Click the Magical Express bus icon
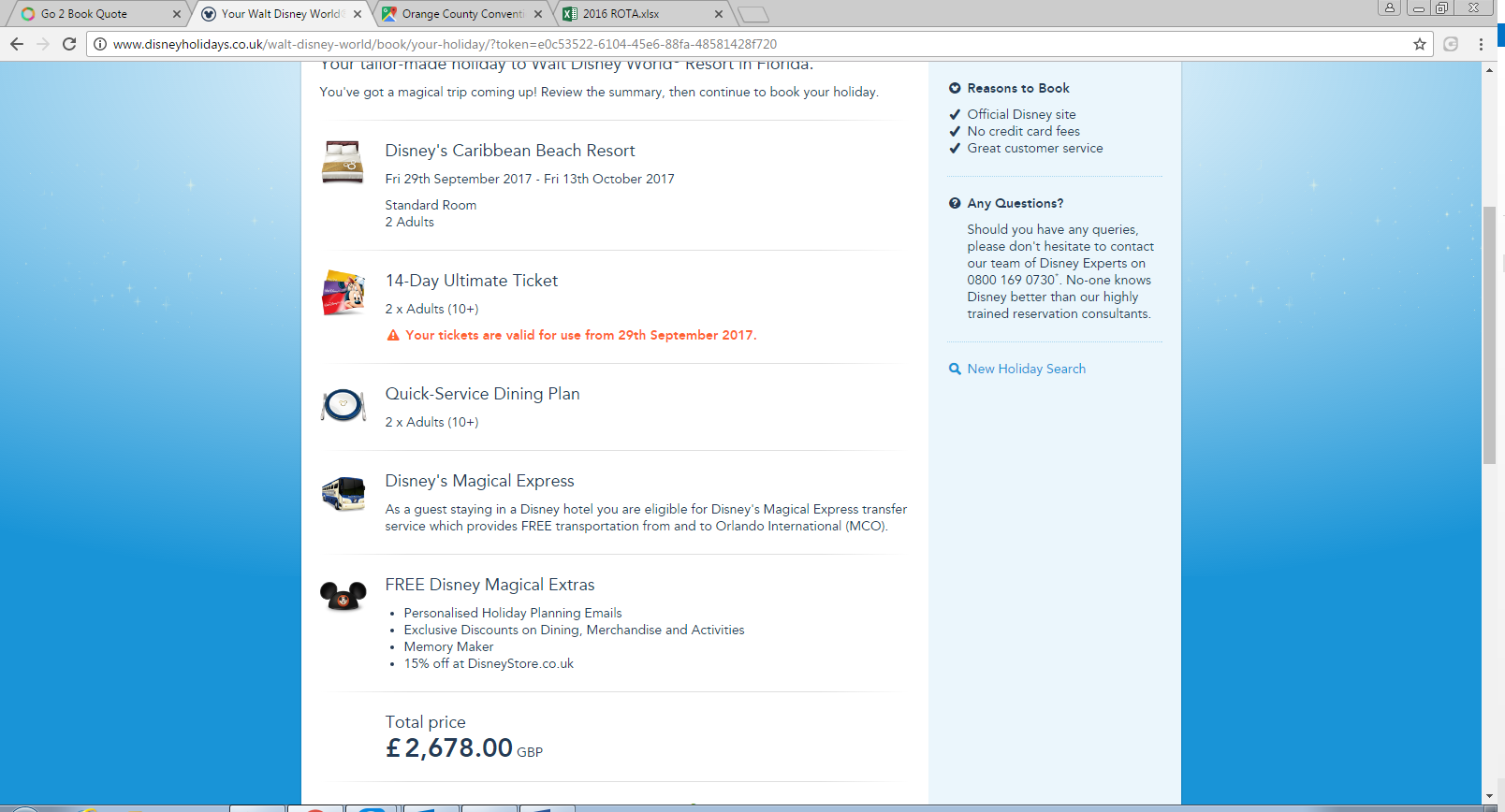 pos(343,493)
